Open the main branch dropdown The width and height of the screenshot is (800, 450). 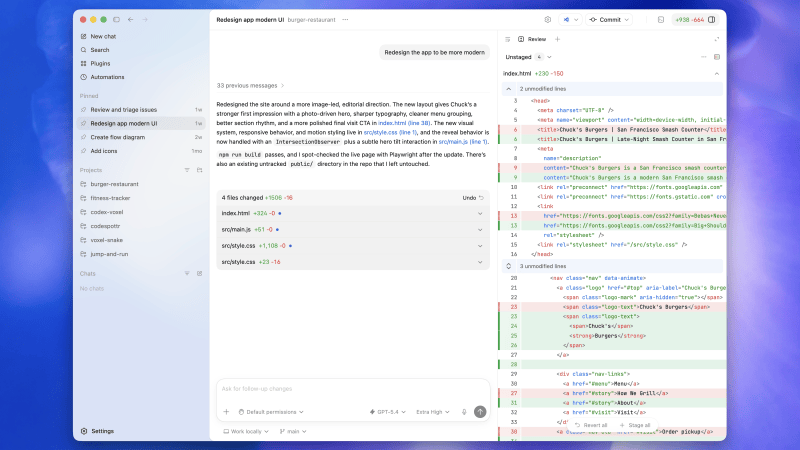coord(293,432)
